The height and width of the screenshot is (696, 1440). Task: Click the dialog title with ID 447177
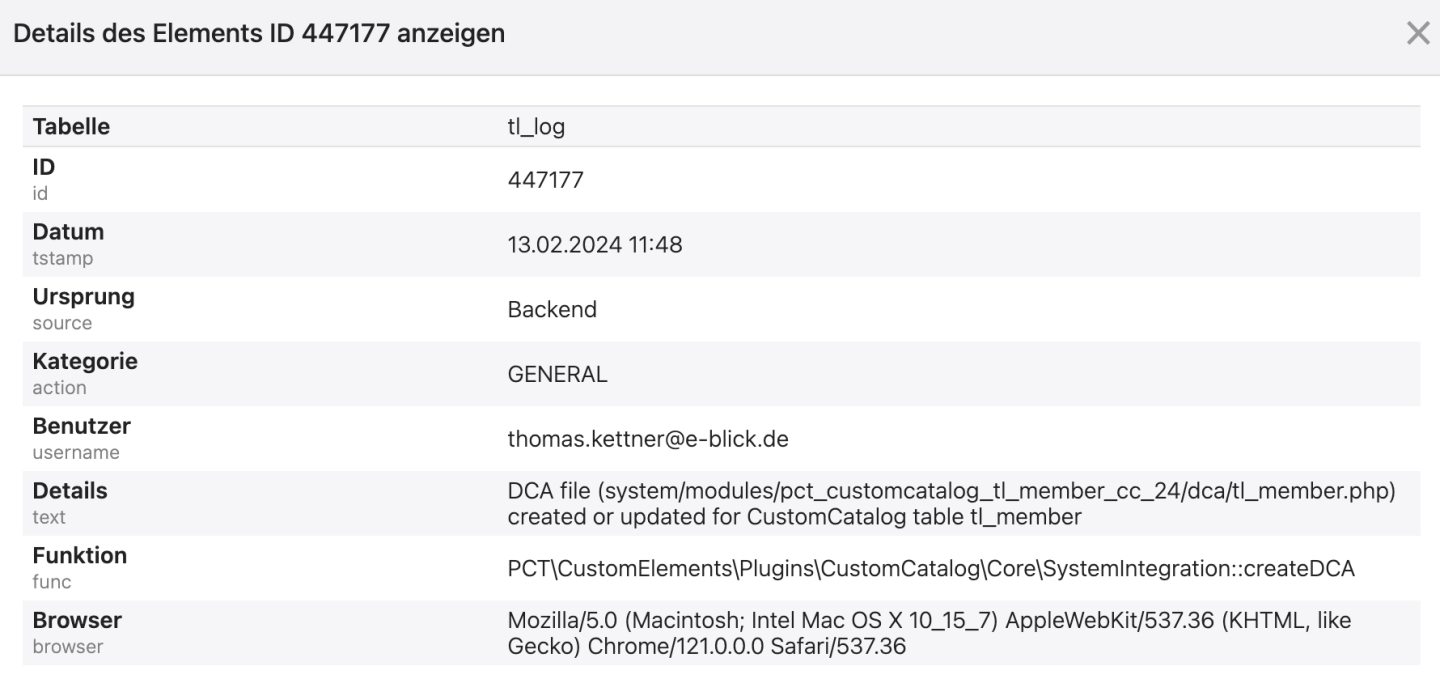tap(259, 34)
